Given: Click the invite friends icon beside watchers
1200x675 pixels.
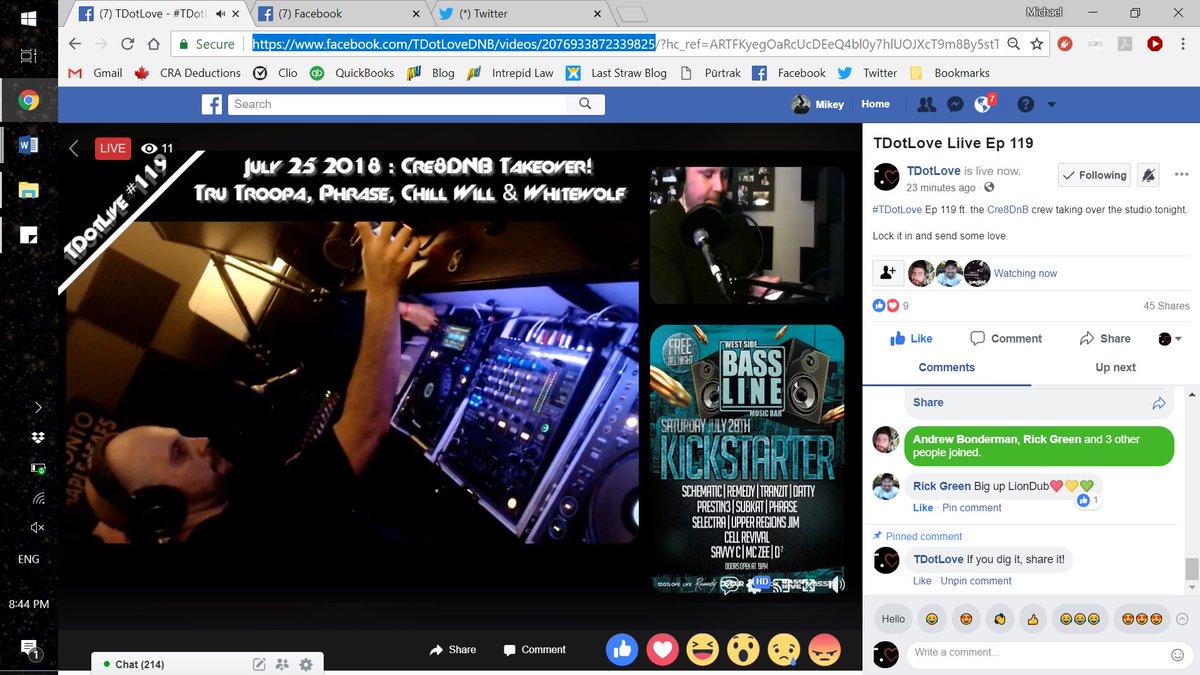Looking at the screenshot, I should pyautogui.click(x=887, y=272).
